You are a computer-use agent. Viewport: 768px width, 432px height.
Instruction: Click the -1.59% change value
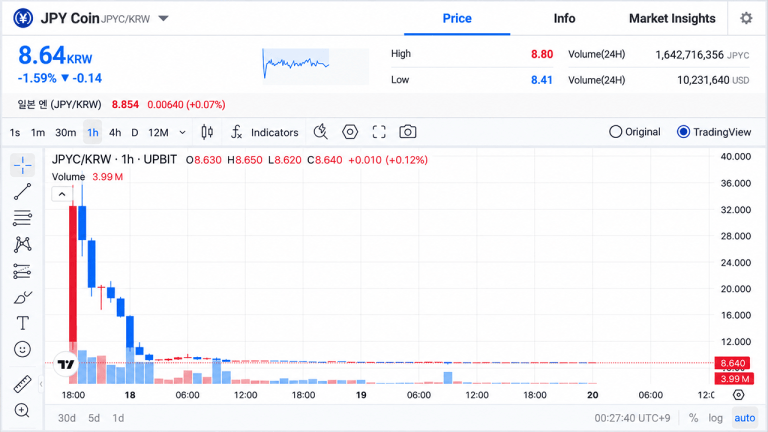pos(37,78)
